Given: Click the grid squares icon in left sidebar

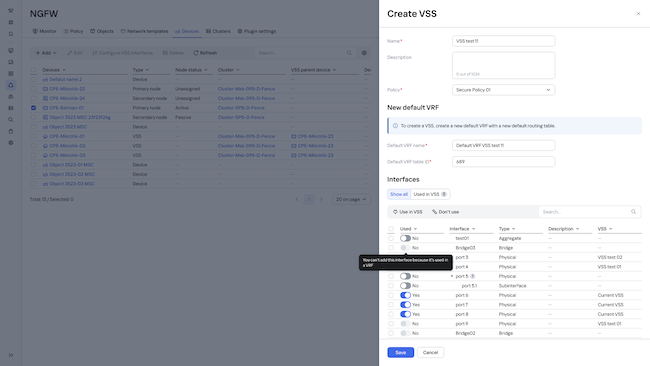Looking at the screenshot, I should [11, 73].
